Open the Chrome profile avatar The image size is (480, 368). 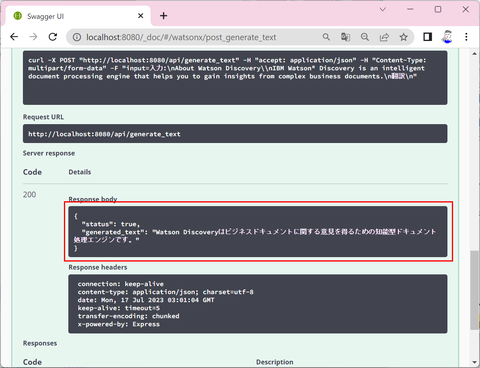click(x=447, y=37)
